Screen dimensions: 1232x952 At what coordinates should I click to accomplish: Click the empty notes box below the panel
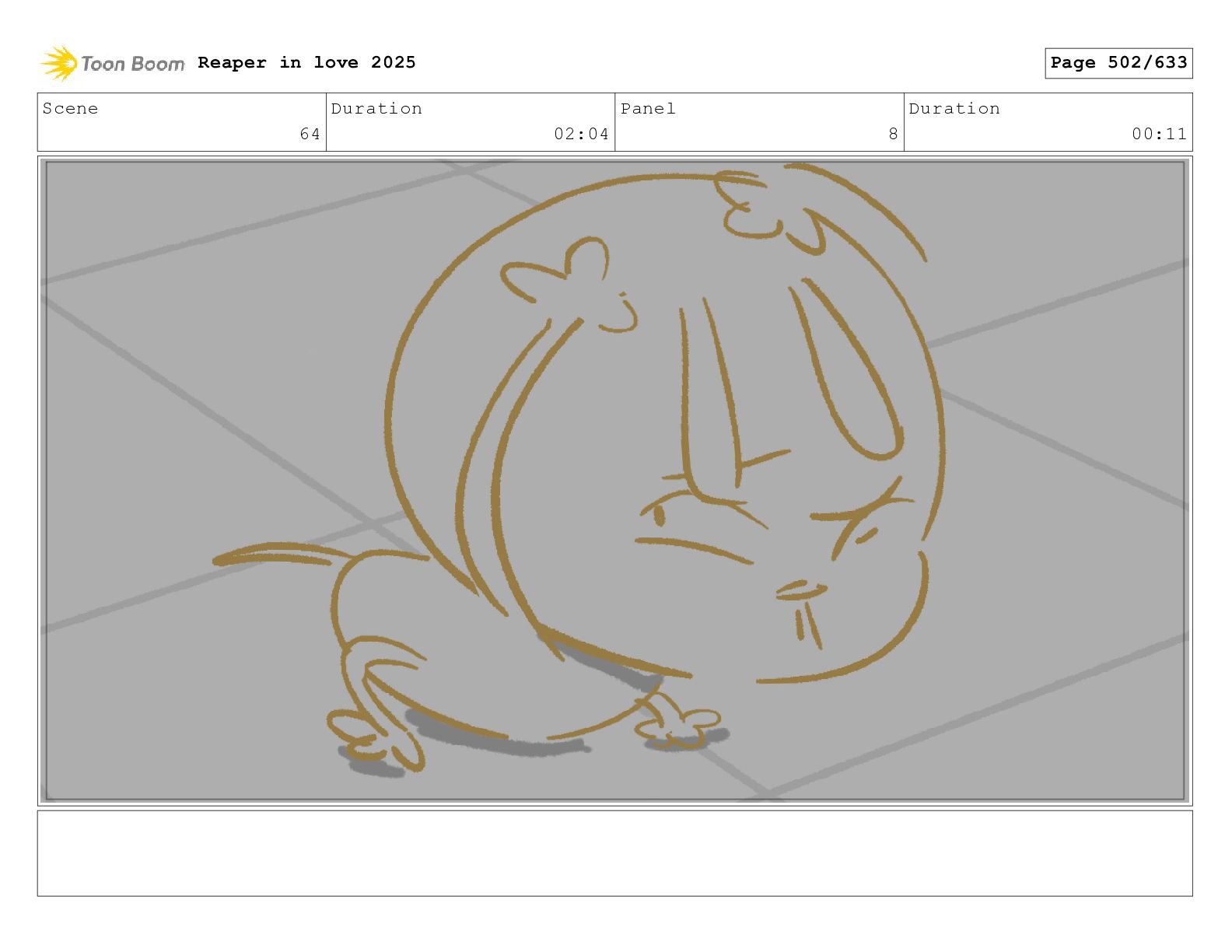tap(614, 853)
